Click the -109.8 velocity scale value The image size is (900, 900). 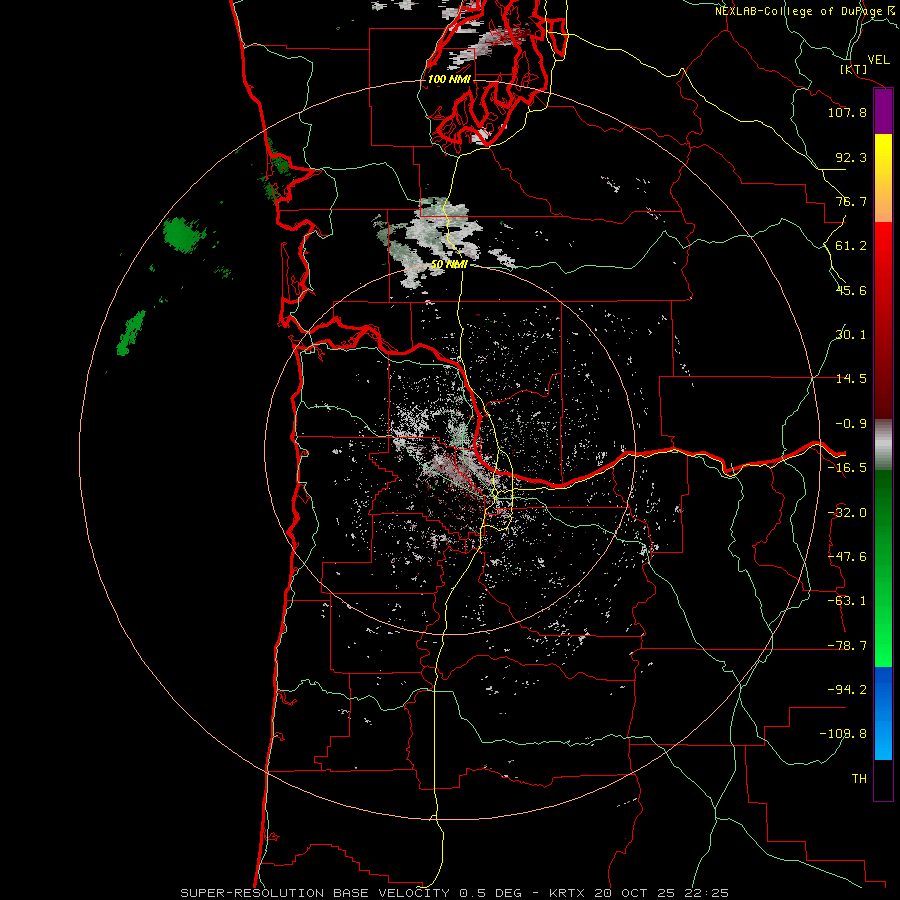pos(843,734)
